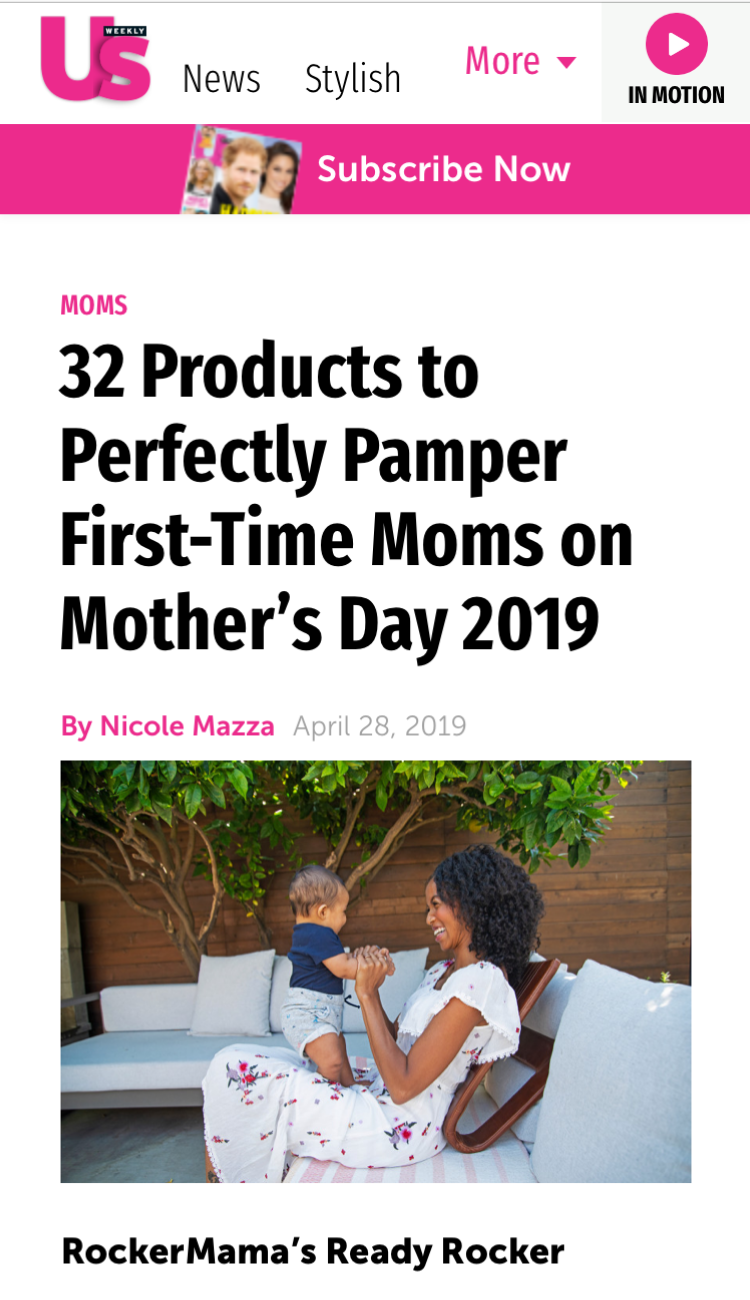Go to the Stylish section
Image resolution: width=750 pixels, height=1300 pixels.
(352, 79)
